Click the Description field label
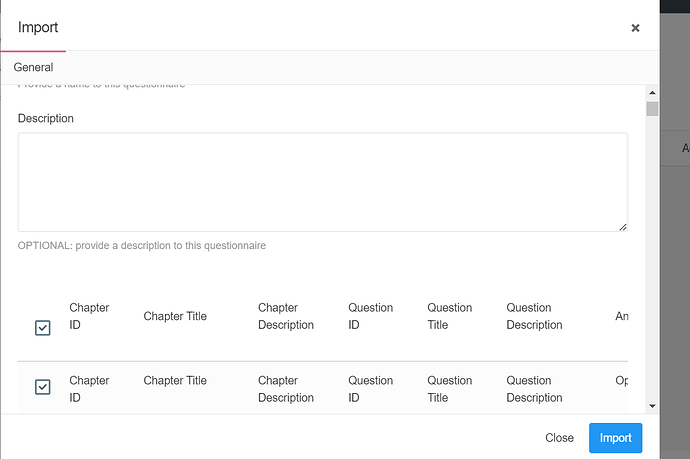The width and height of the screenshot is (690, 459). [x=46, y=118]
